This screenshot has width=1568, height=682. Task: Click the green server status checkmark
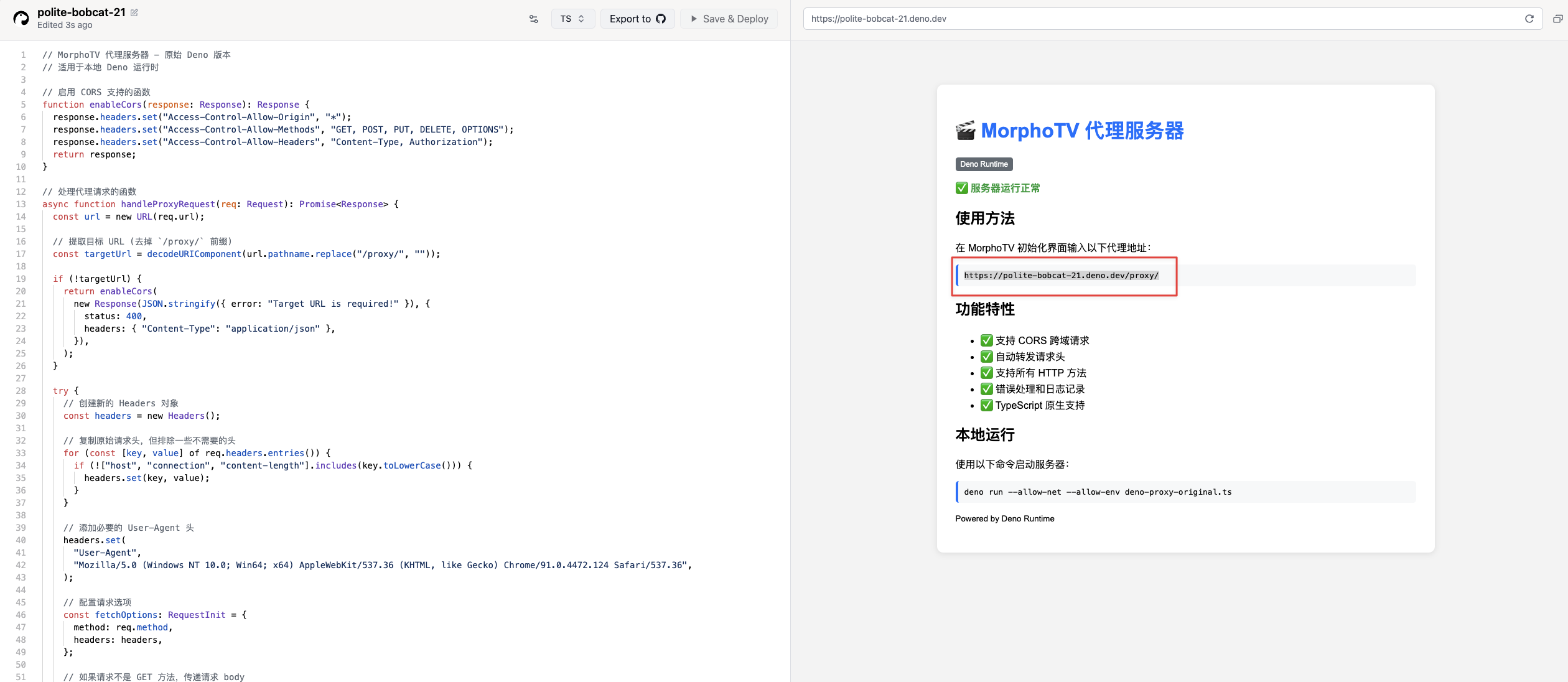click(x=962, y=188)
